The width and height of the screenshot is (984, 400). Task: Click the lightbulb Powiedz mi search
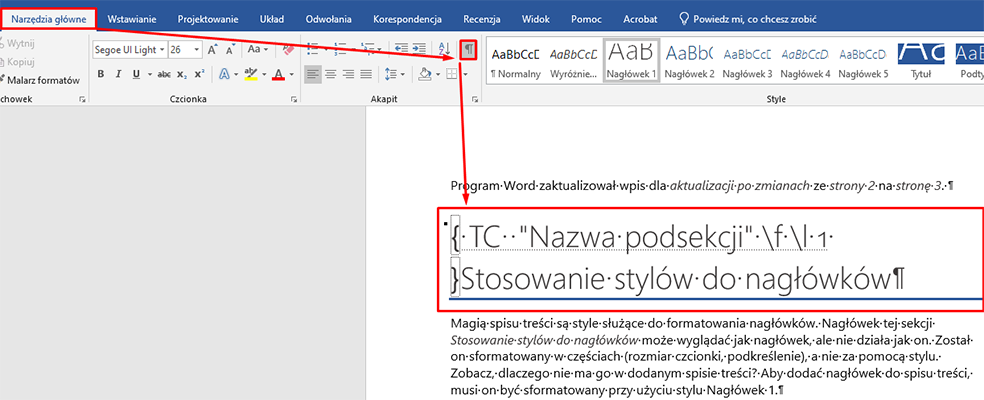749,19
